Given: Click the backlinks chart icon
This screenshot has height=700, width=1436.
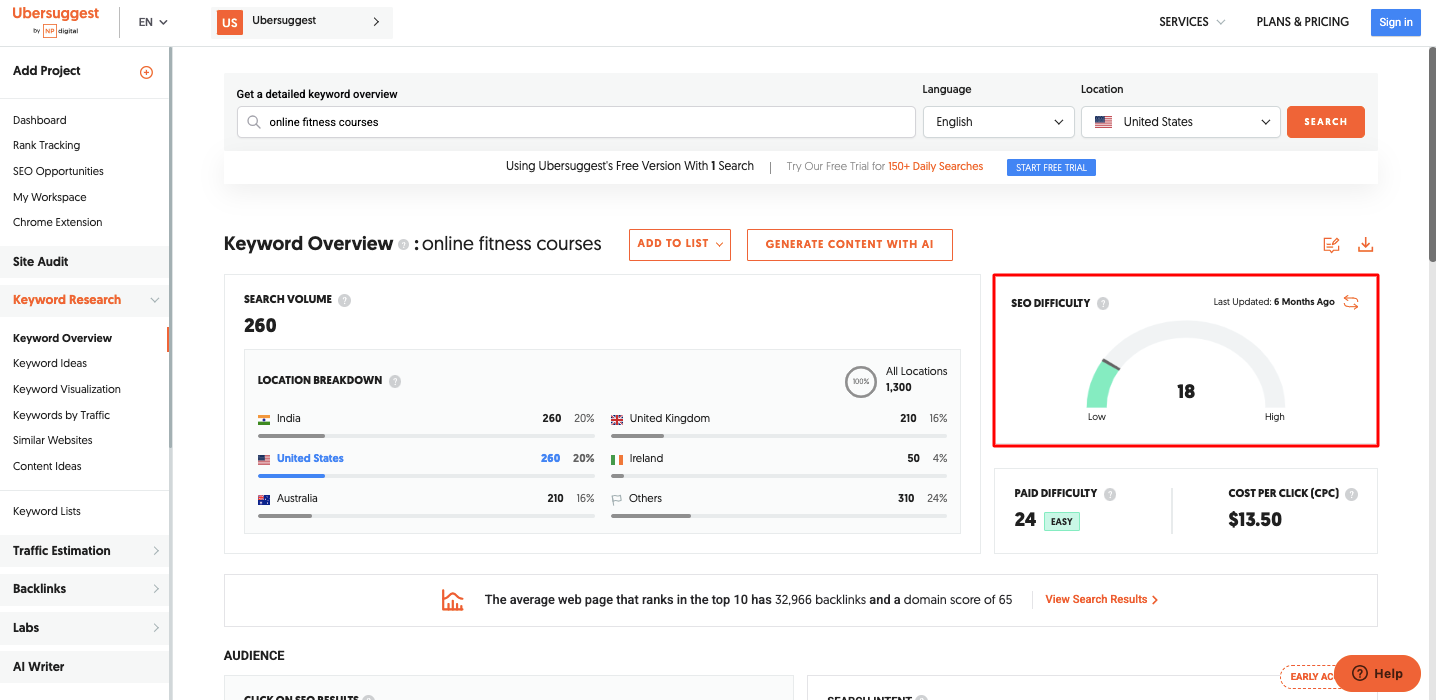Looking at the screenshot, I should pos(453,600).
